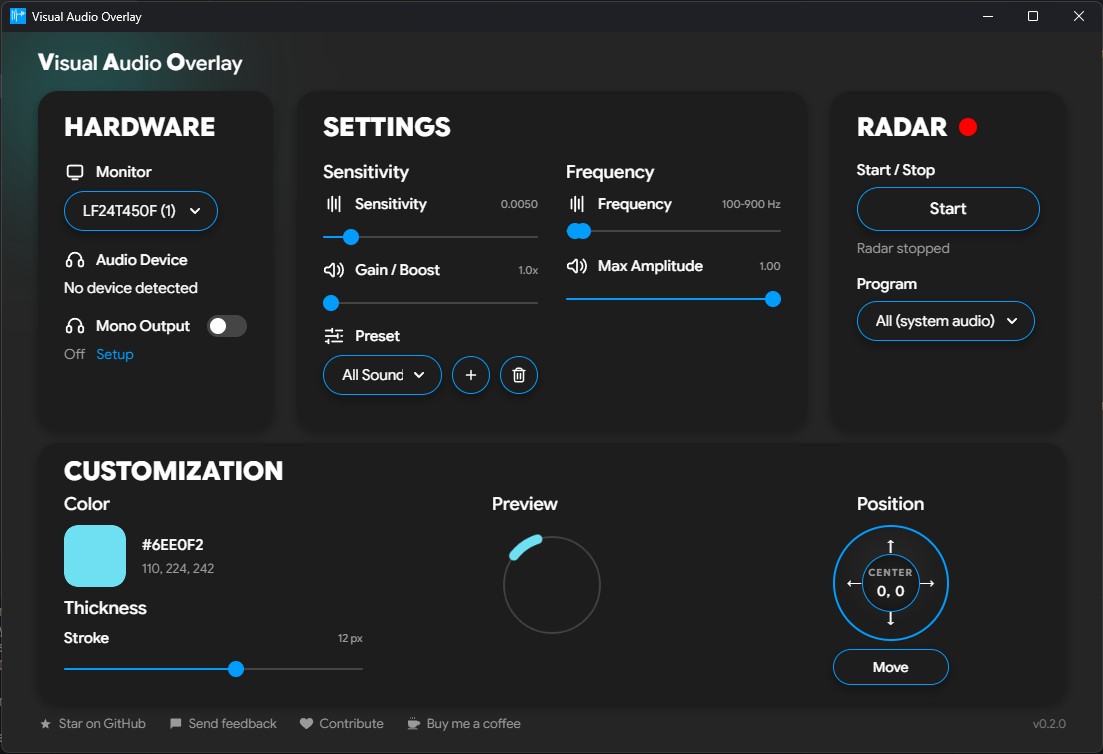Click the Radar stopped status text
1103x754 pixels.
point(903,248)
